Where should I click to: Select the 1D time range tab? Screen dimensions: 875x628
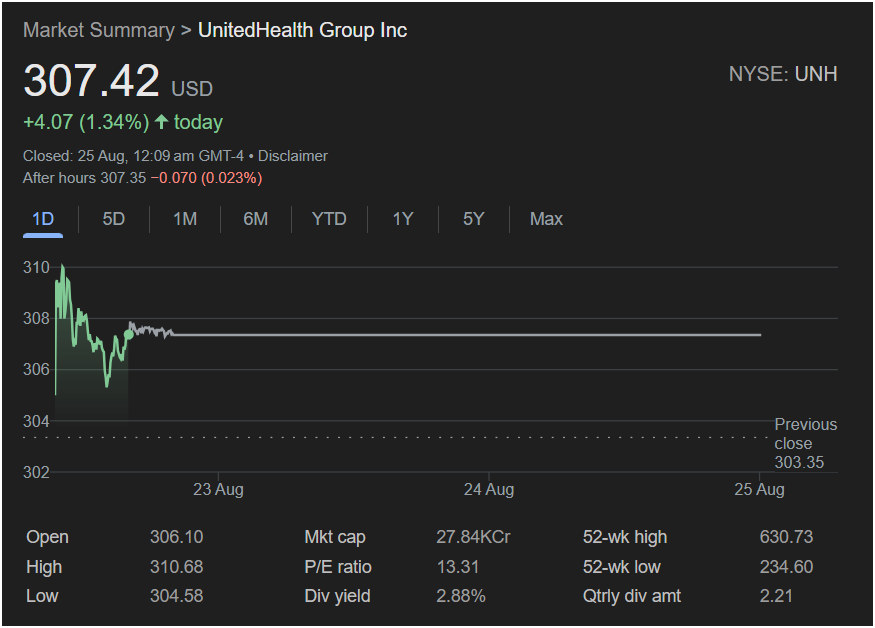tap(43, 219)
